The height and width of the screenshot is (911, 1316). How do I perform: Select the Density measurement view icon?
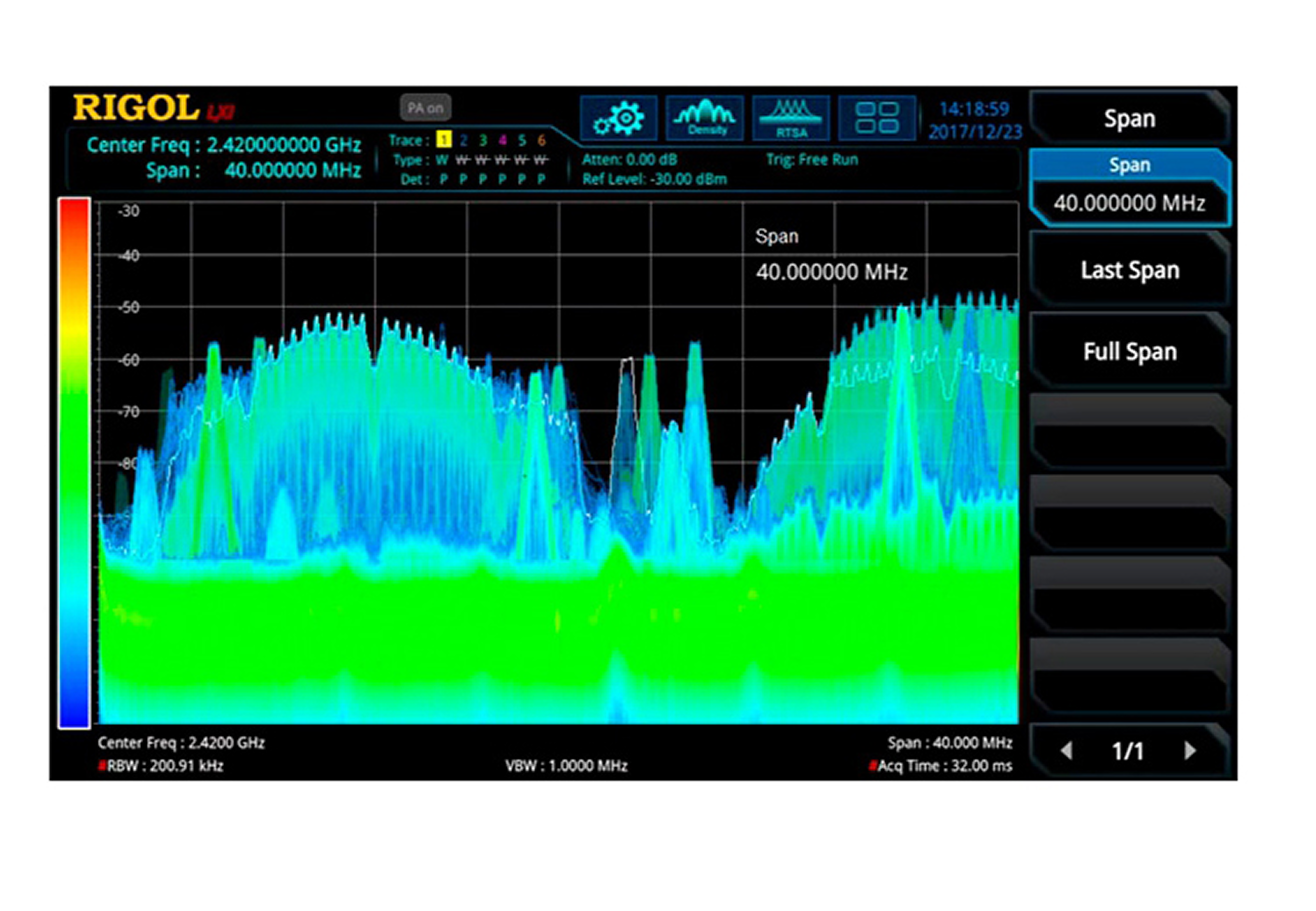pyautogui.click(x=704, y=118)
